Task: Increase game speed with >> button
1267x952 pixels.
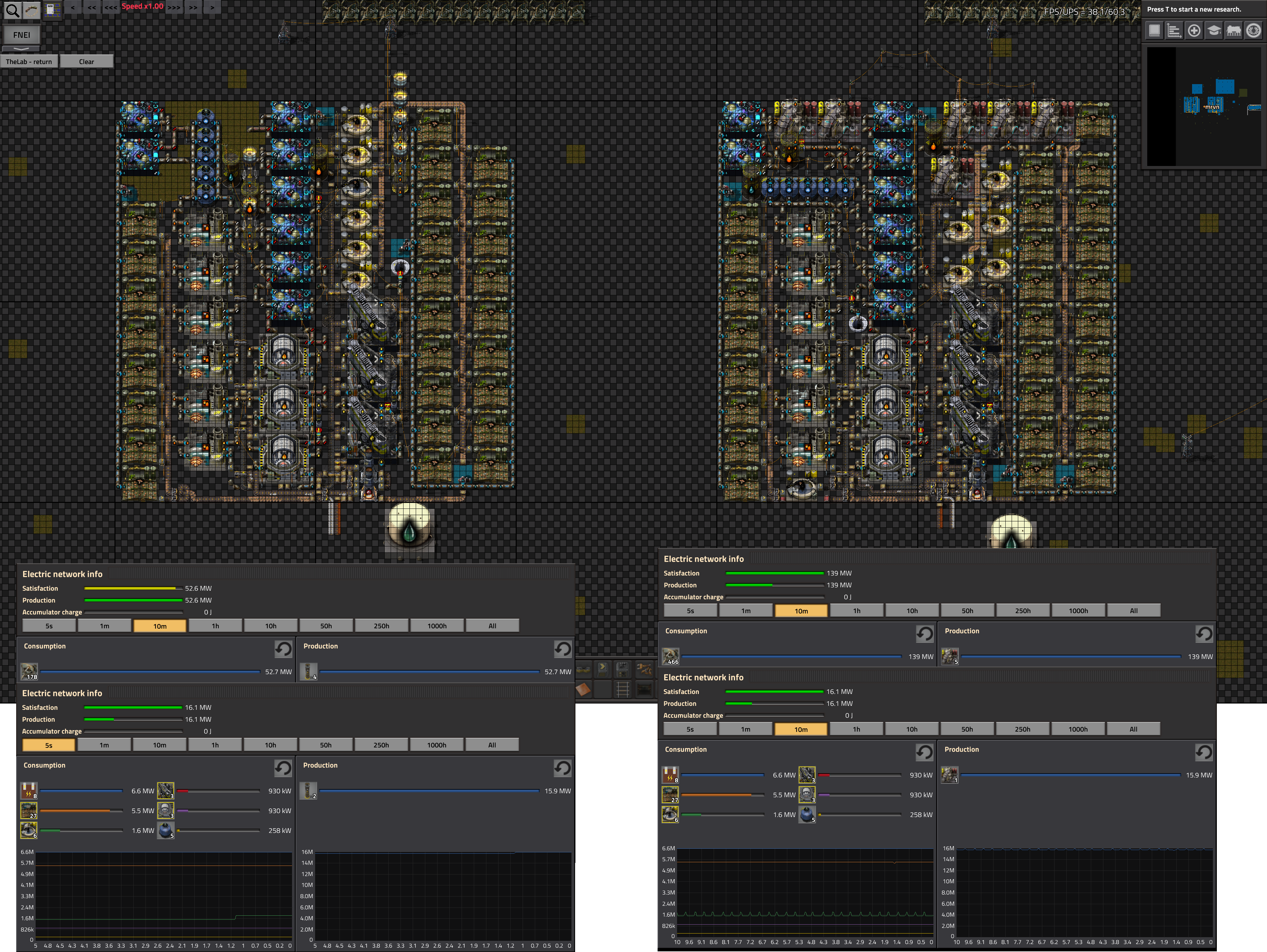Action: [194, 7]
